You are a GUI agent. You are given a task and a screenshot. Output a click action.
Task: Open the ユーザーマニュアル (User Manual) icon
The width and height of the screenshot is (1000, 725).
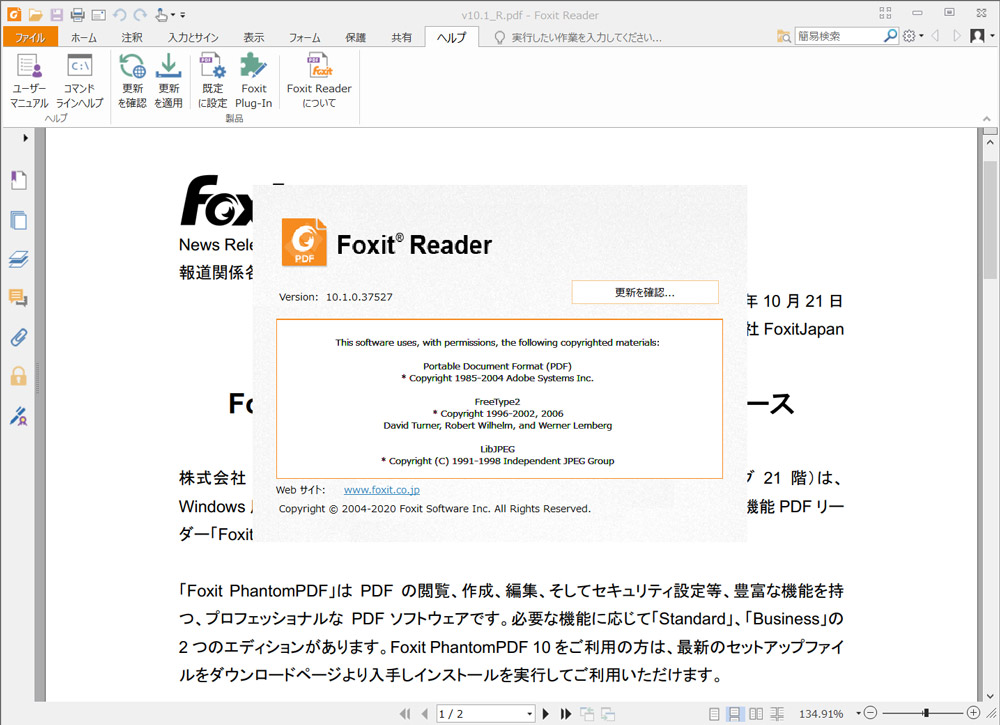point(29,77)
